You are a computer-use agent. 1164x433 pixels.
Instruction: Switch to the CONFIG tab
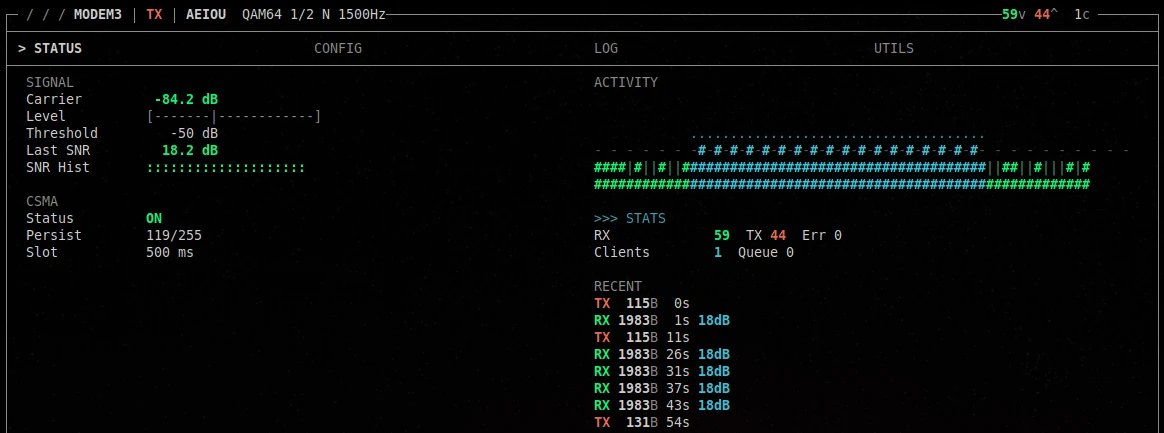pos(337,48)
